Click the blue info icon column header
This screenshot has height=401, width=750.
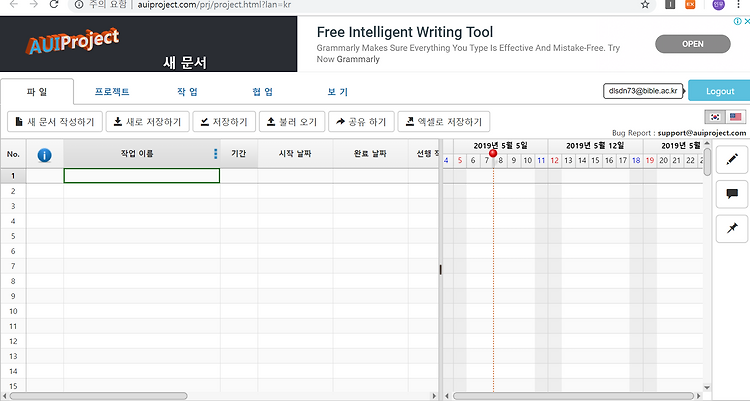click(x=44, y=155)
